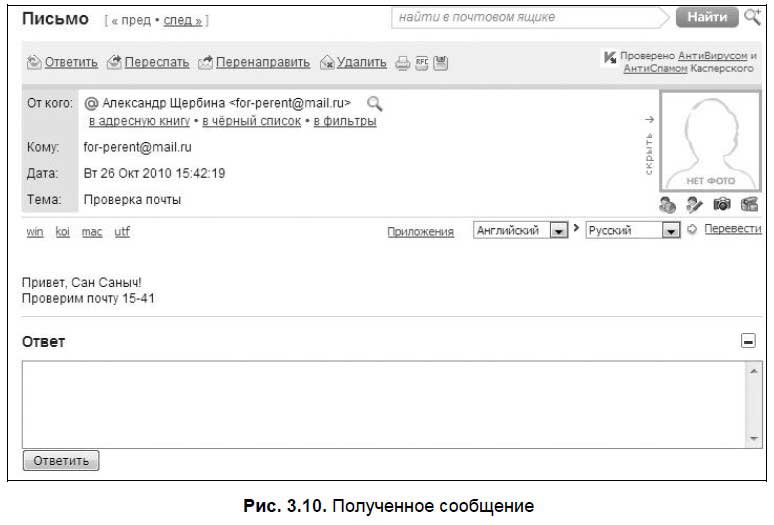
Task: Click the mailbox search input field
Action: pos(526,17)
